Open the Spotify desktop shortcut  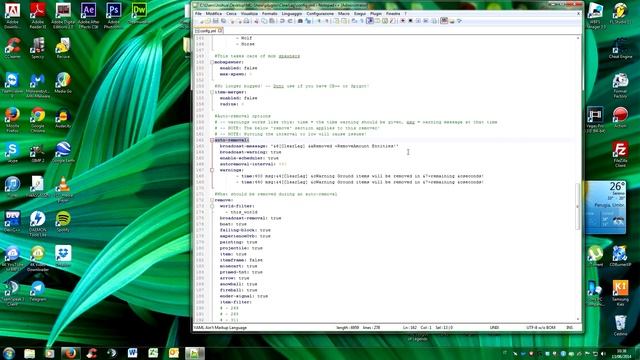(x=63, y=222)
